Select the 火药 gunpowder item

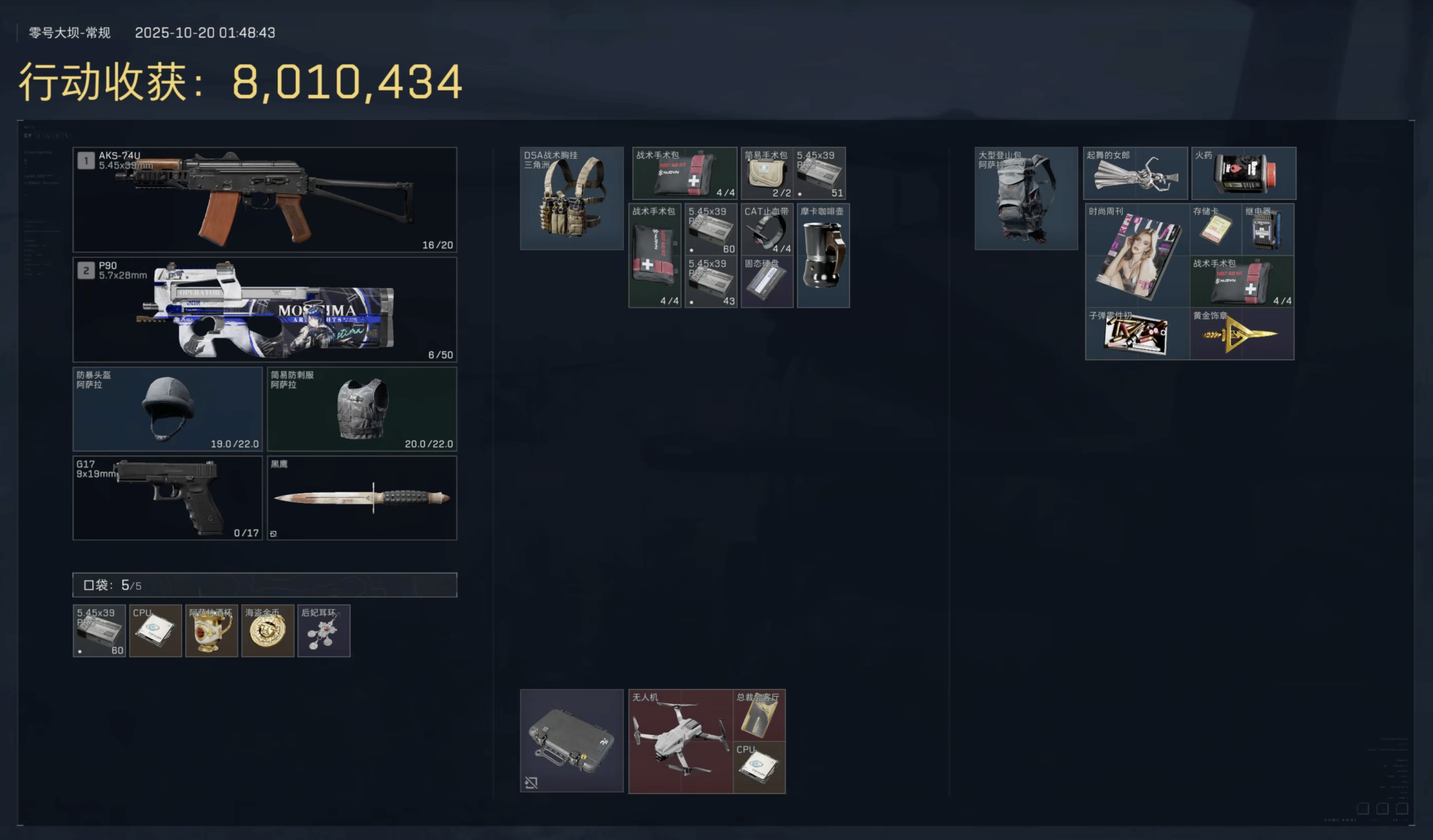(1244, 173)
